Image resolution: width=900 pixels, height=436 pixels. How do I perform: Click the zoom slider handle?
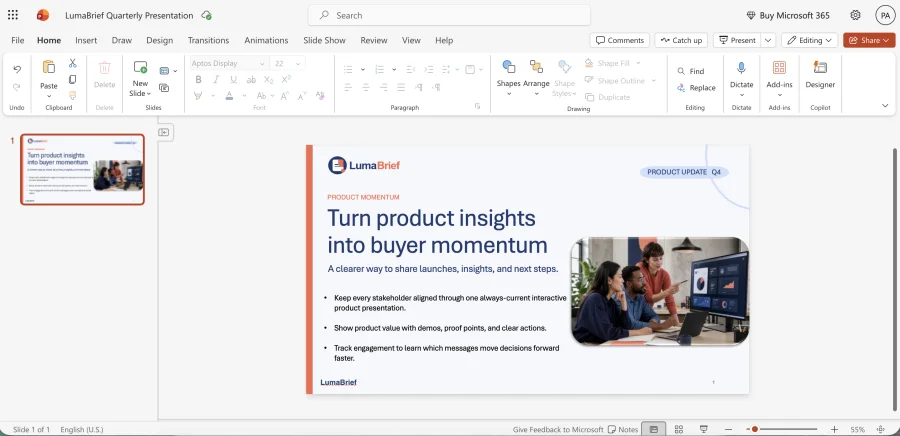coord(755,429)
